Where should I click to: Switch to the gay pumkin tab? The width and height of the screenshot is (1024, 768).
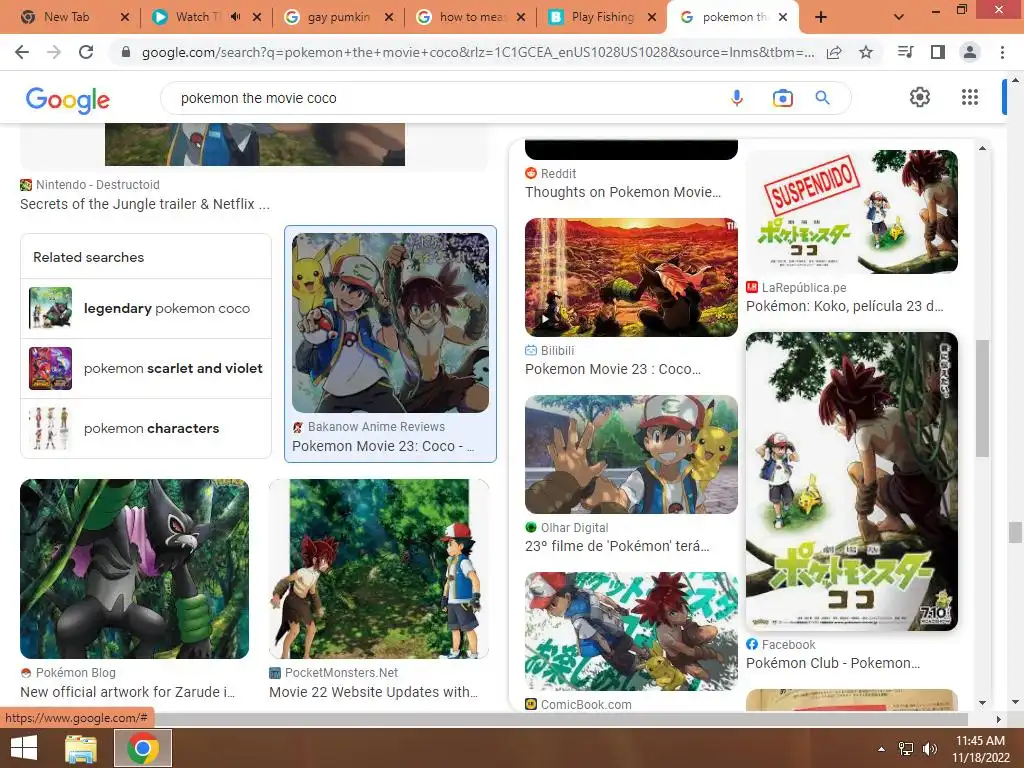tap(337, 17)
